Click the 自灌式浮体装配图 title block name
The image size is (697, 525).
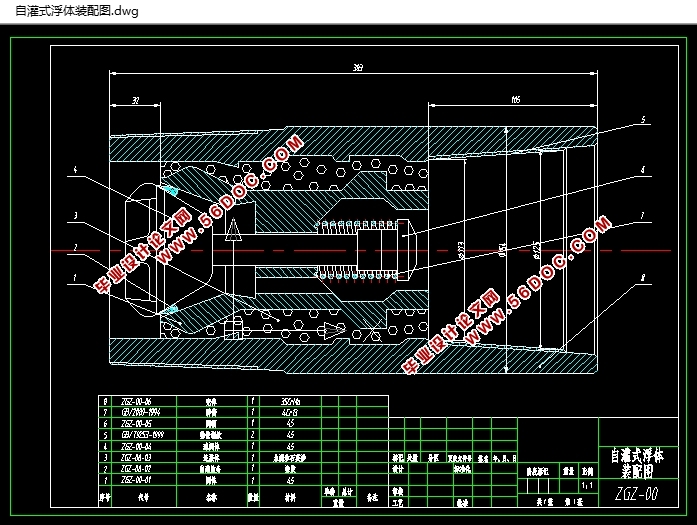click(635, 461)
